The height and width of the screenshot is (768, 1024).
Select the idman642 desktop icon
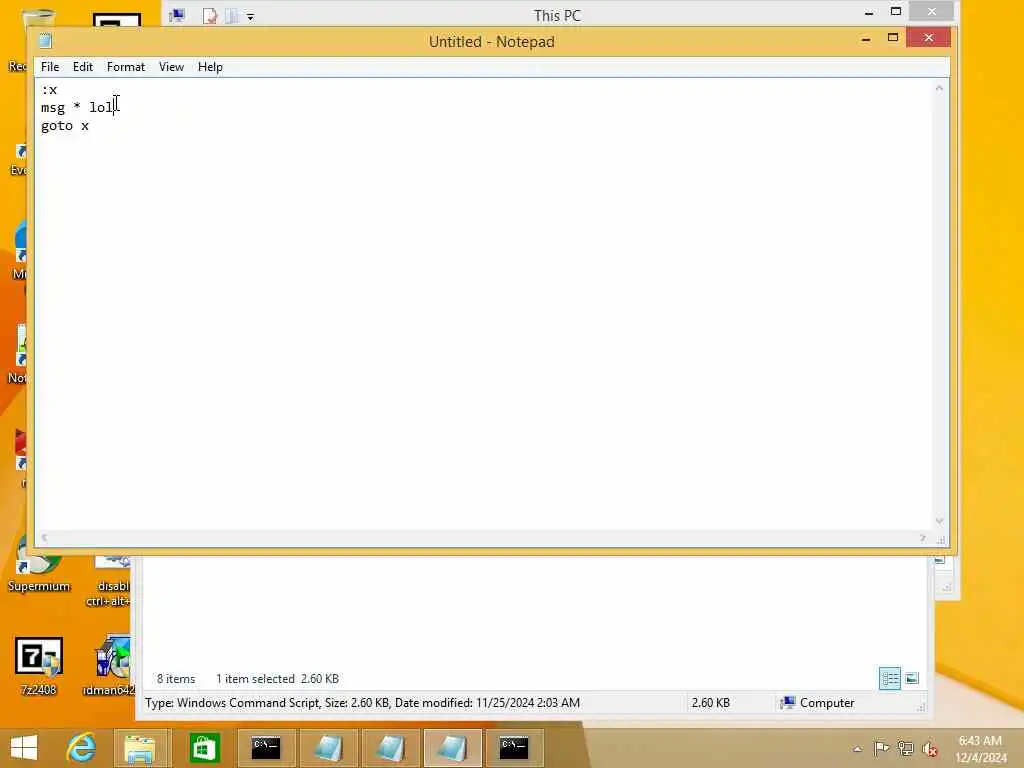tap(110, 666)
